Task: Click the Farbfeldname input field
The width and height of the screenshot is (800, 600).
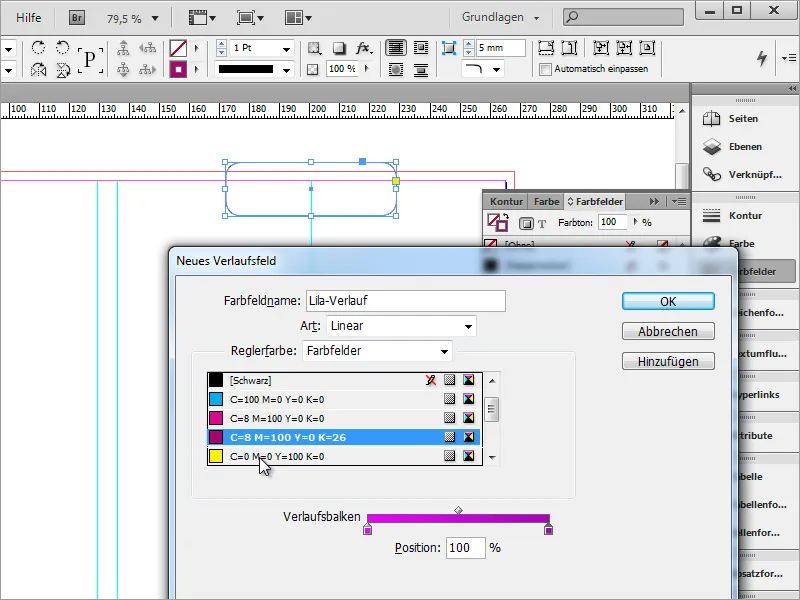Action: point(406,301)
